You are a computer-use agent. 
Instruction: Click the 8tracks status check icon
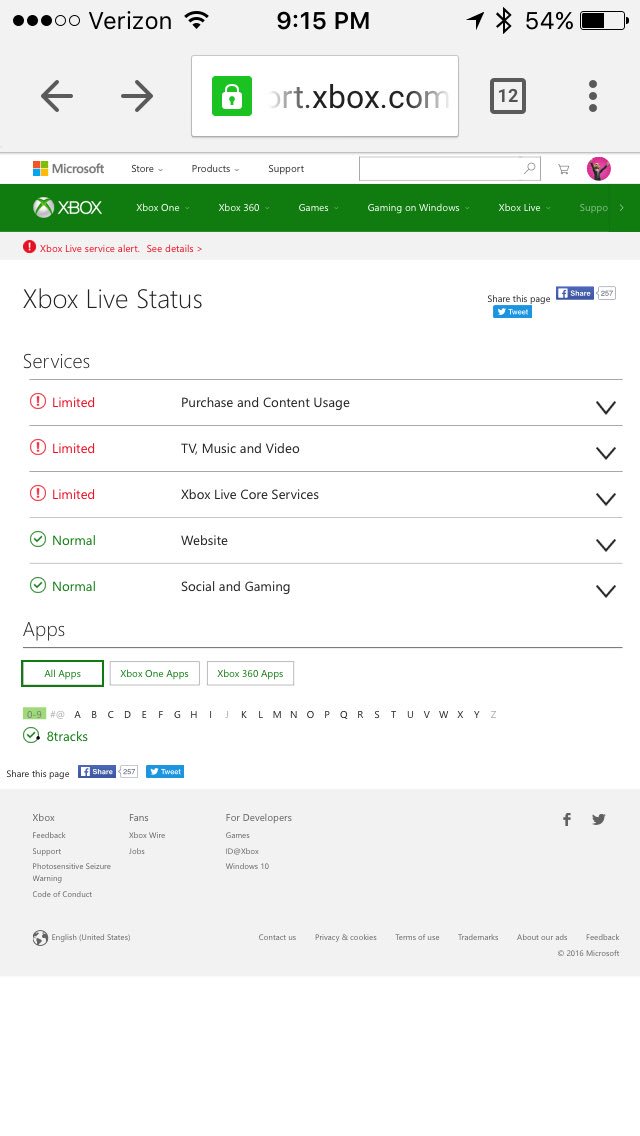pyautogui.click(x=31, y=735)
